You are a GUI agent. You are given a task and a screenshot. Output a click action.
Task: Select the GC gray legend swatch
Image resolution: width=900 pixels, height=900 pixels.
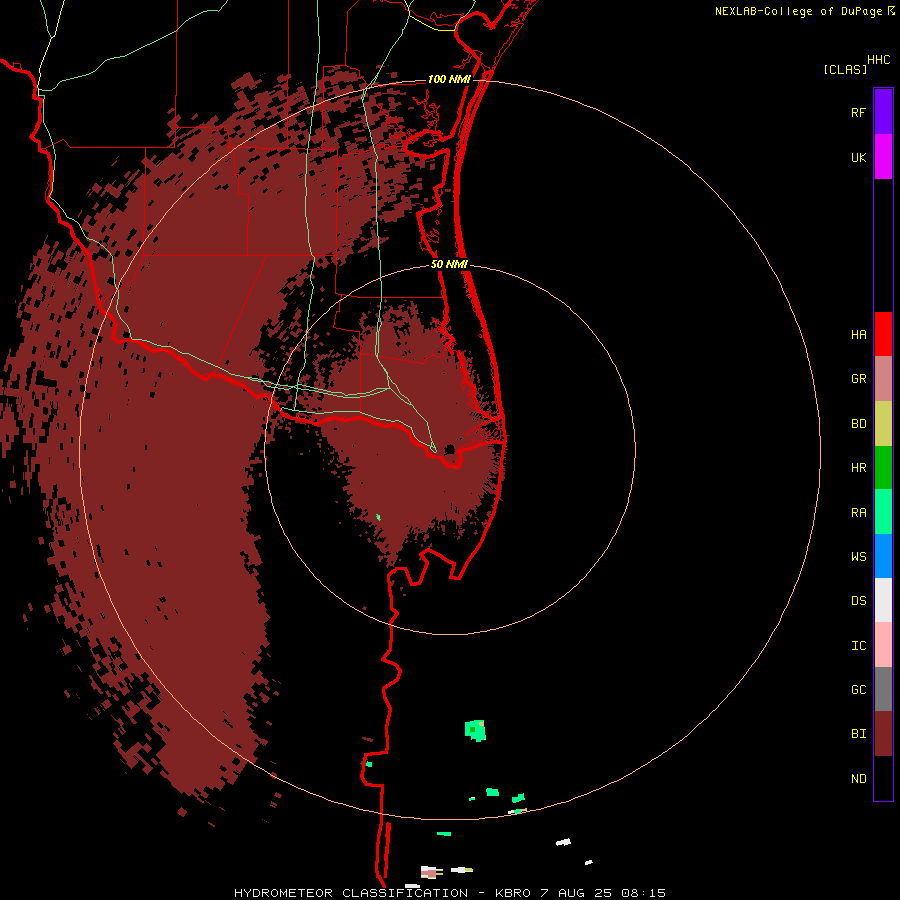[883, 689]
